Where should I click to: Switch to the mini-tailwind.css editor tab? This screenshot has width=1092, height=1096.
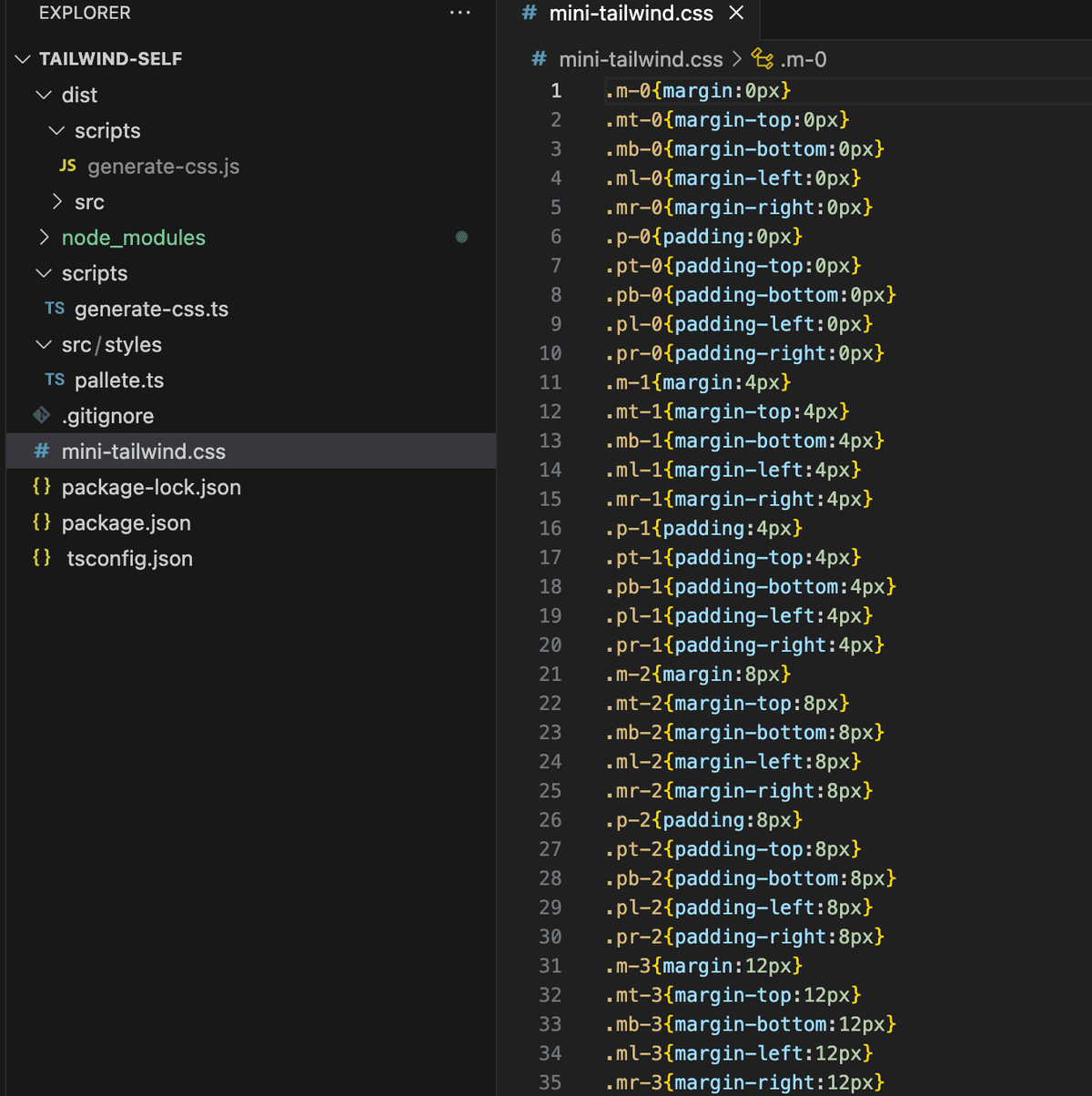[631, 14]
